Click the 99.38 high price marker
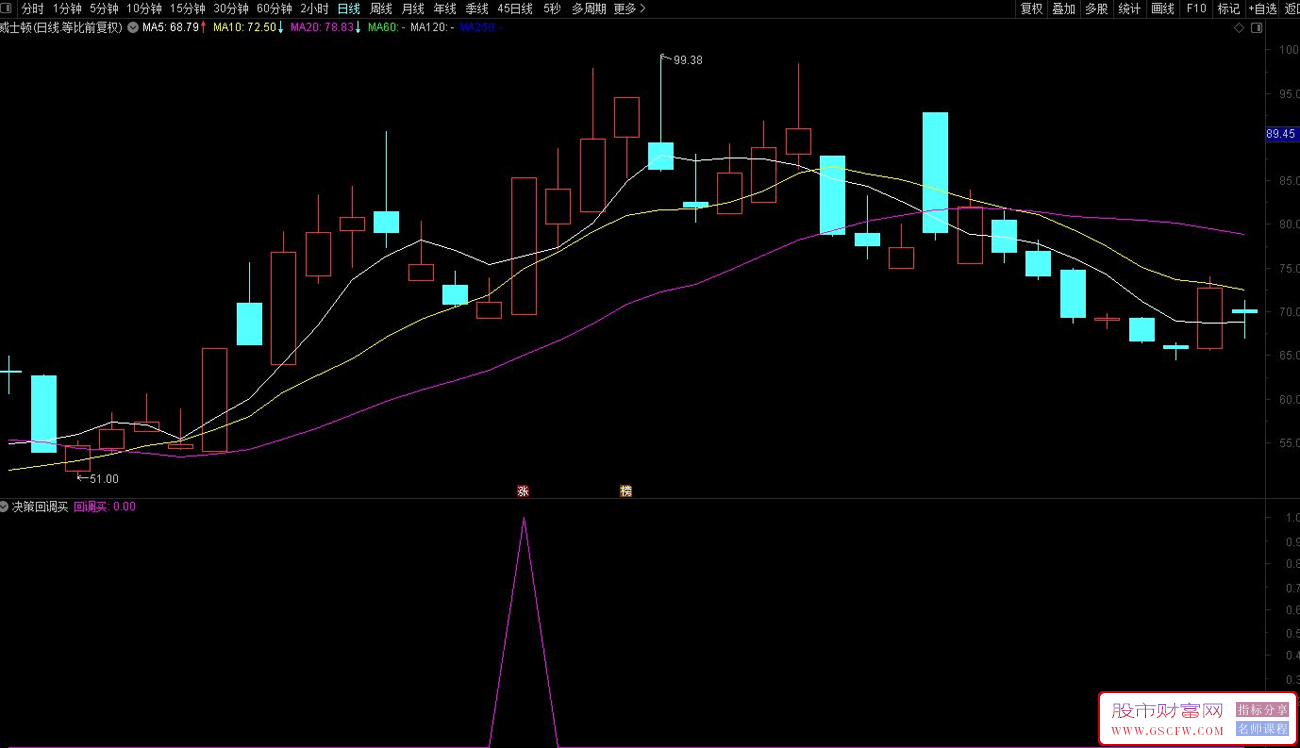This screenshot has width=1300, height=748. tap(688, 60)
